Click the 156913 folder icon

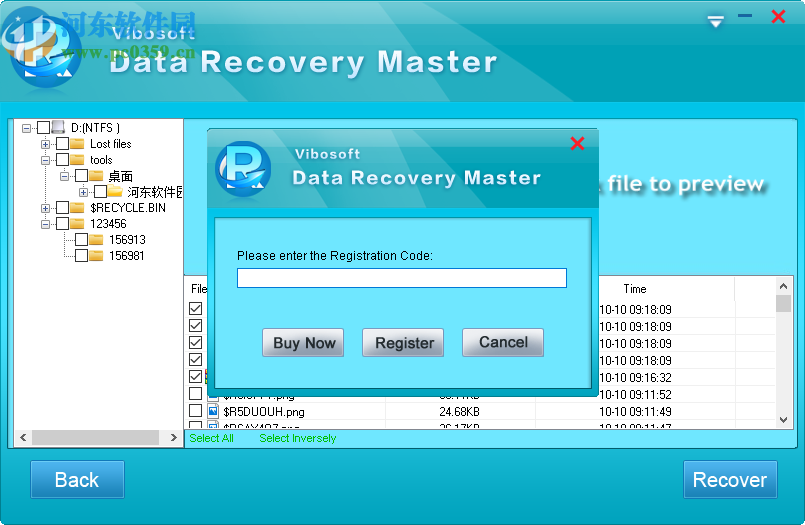[96, 239]
